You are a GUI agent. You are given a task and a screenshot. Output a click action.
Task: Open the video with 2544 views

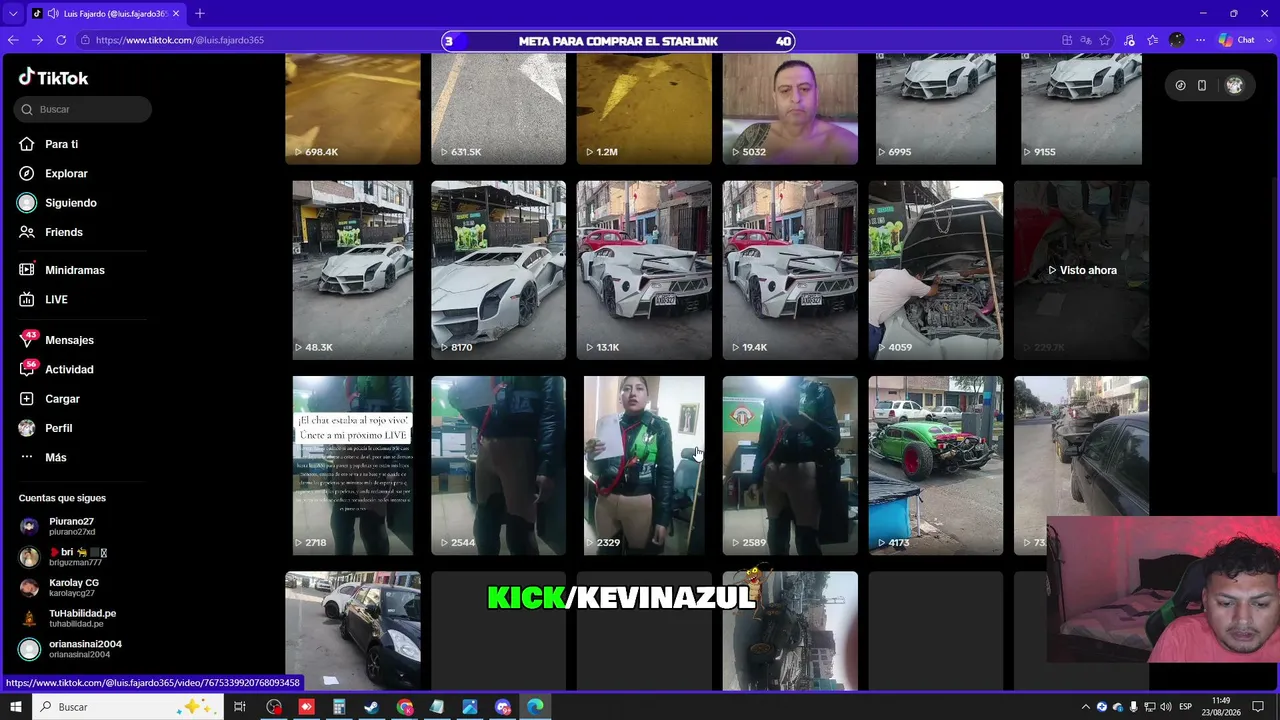pyautogui.click(x=498, y=465)
